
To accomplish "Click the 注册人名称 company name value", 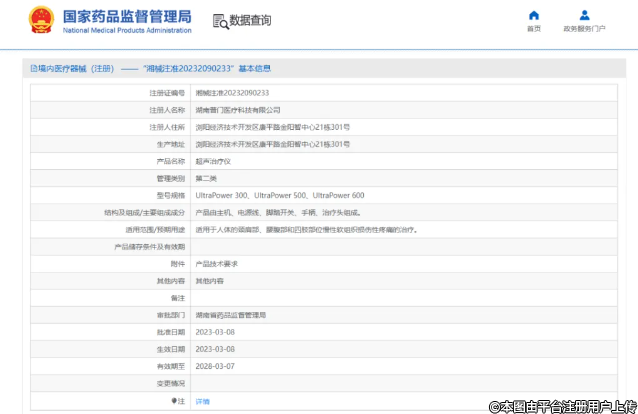I will point(238,109).
